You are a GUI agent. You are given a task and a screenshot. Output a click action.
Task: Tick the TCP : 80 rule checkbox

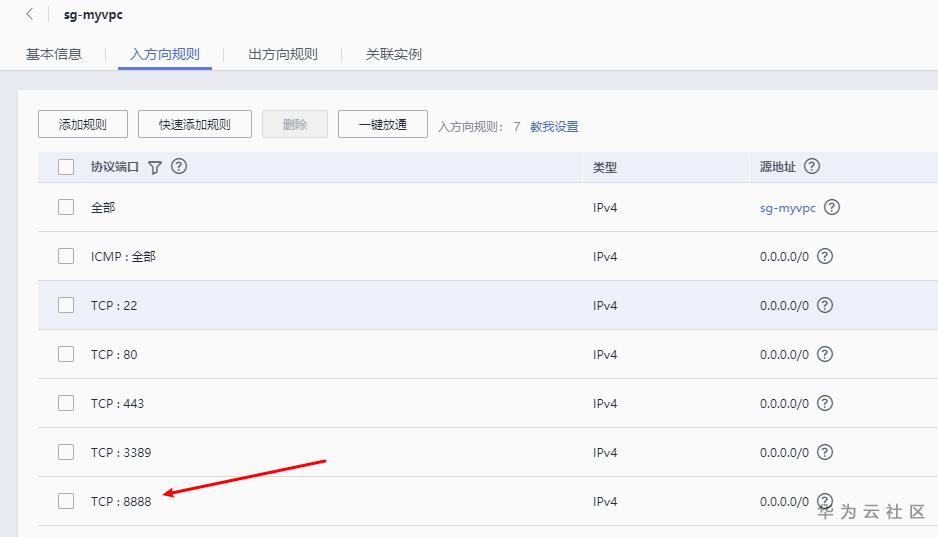coord(66,354)
